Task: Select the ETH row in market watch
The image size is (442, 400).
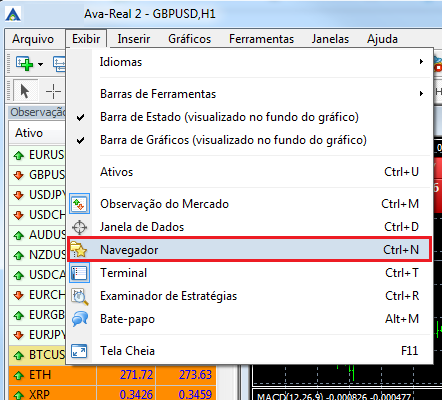Action: (113, 375)
